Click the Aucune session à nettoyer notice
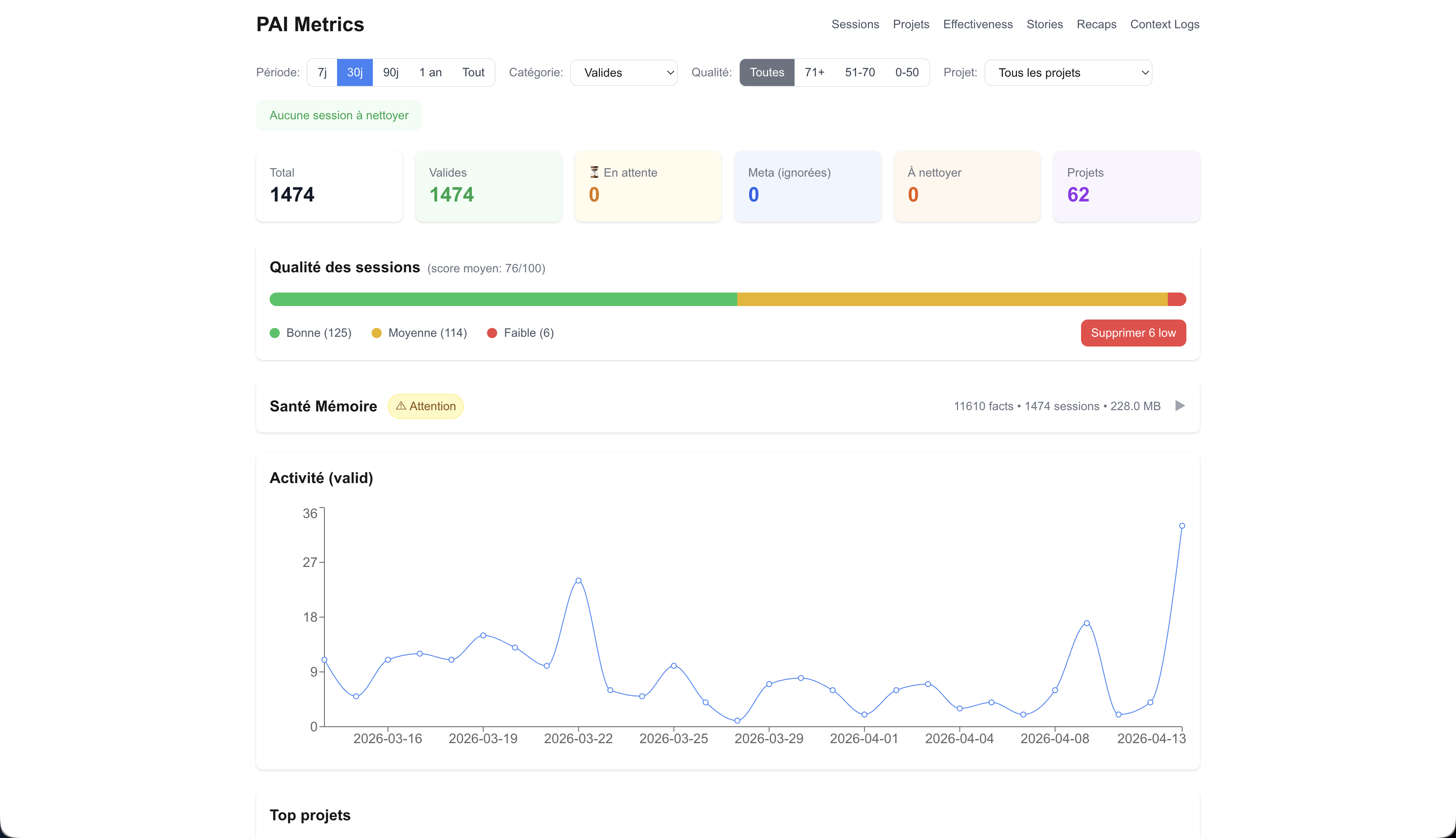Screen dimensions: 1456x838 coord(339,115)
